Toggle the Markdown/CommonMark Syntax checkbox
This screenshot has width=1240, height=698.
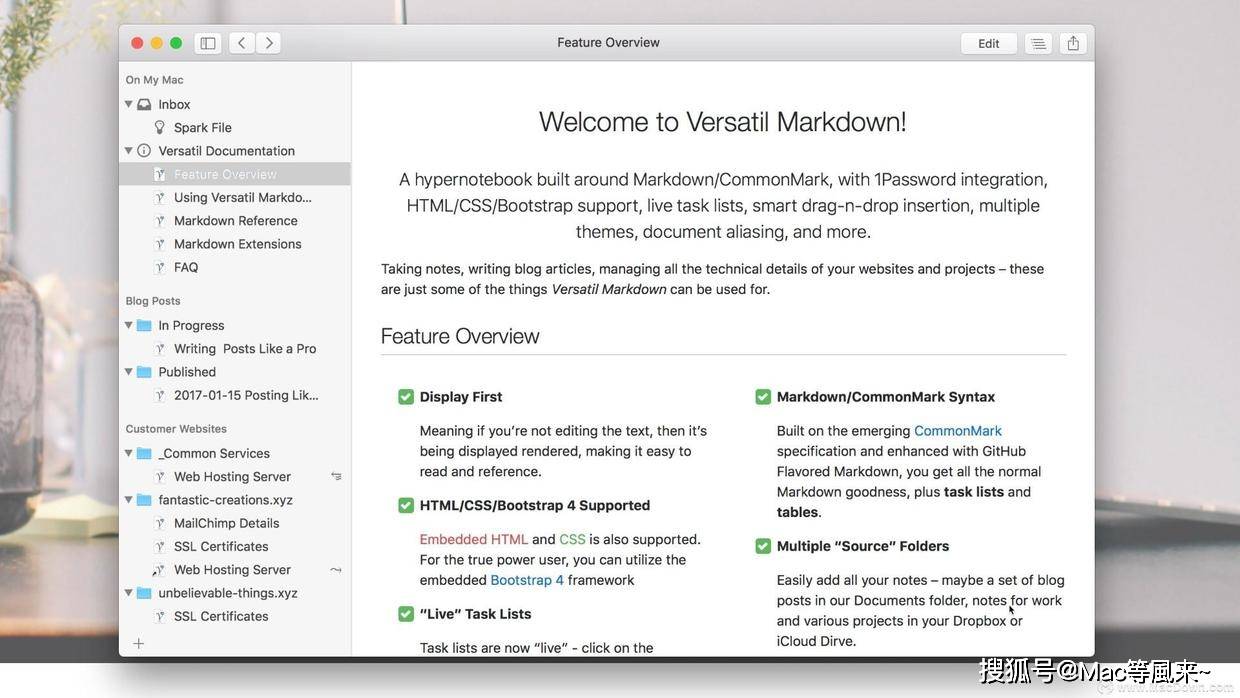click(763, 397)
